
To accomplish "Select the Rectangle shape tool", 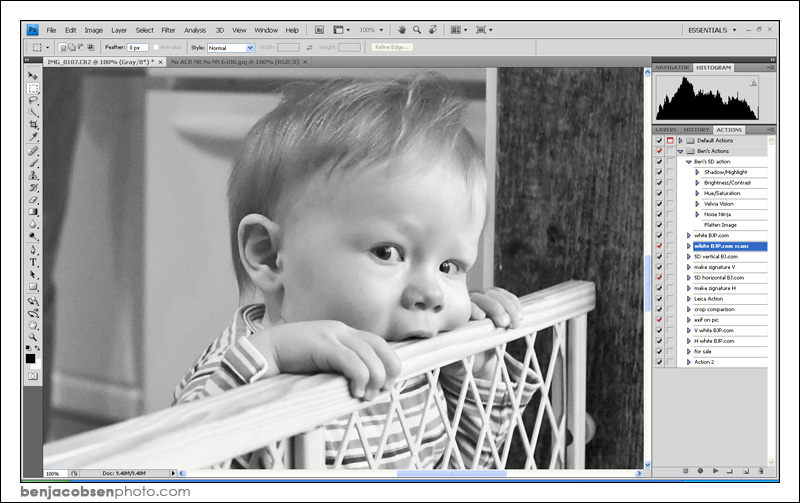I will [x=33, y=287].
